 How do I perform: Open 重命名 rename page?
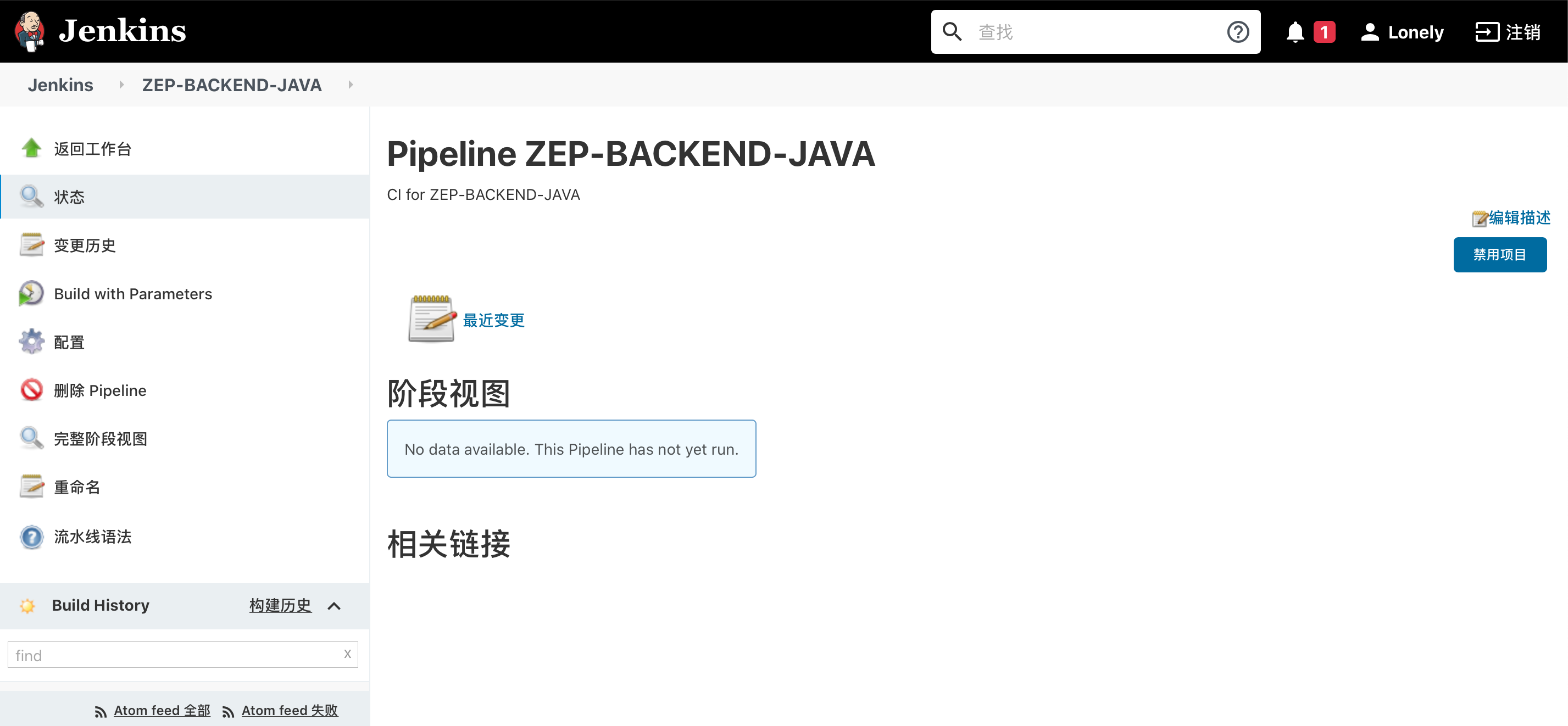tap(77, 488)
